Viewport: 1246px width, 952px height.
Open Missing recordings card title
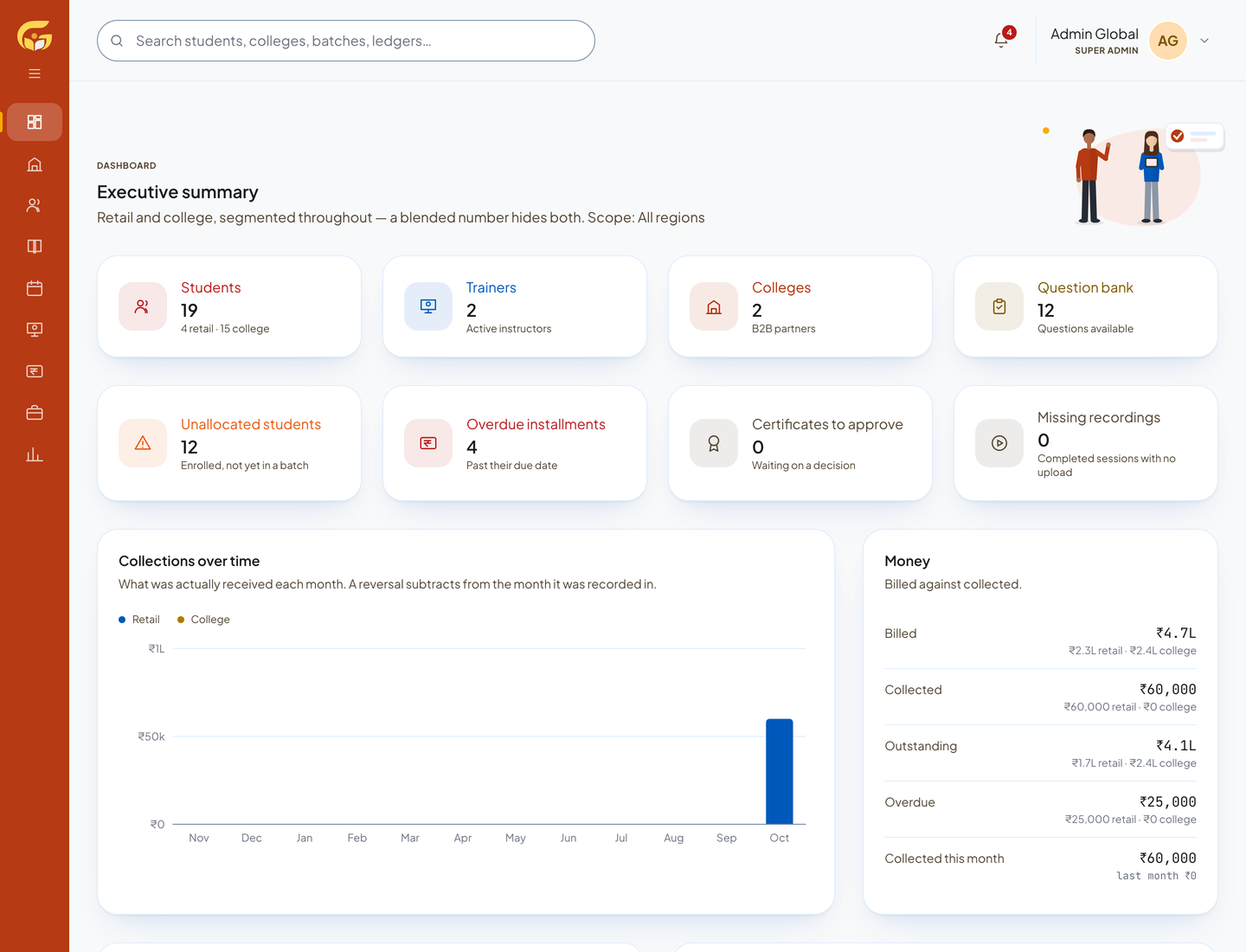point(1099,417)
